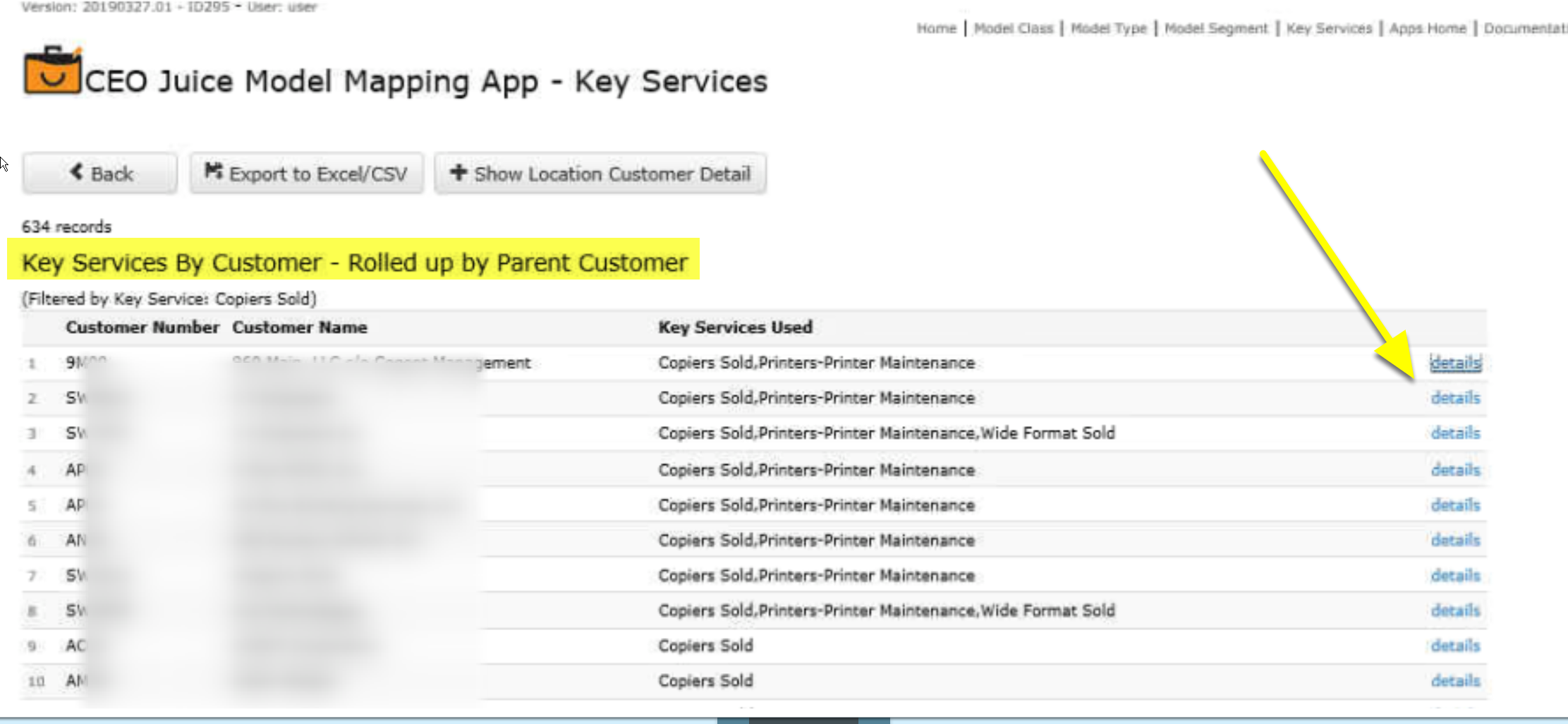The width and height of the screenshot is (1568, 724).
Task: Open the Documentation nav link
Action: (x=1526, y=28)
